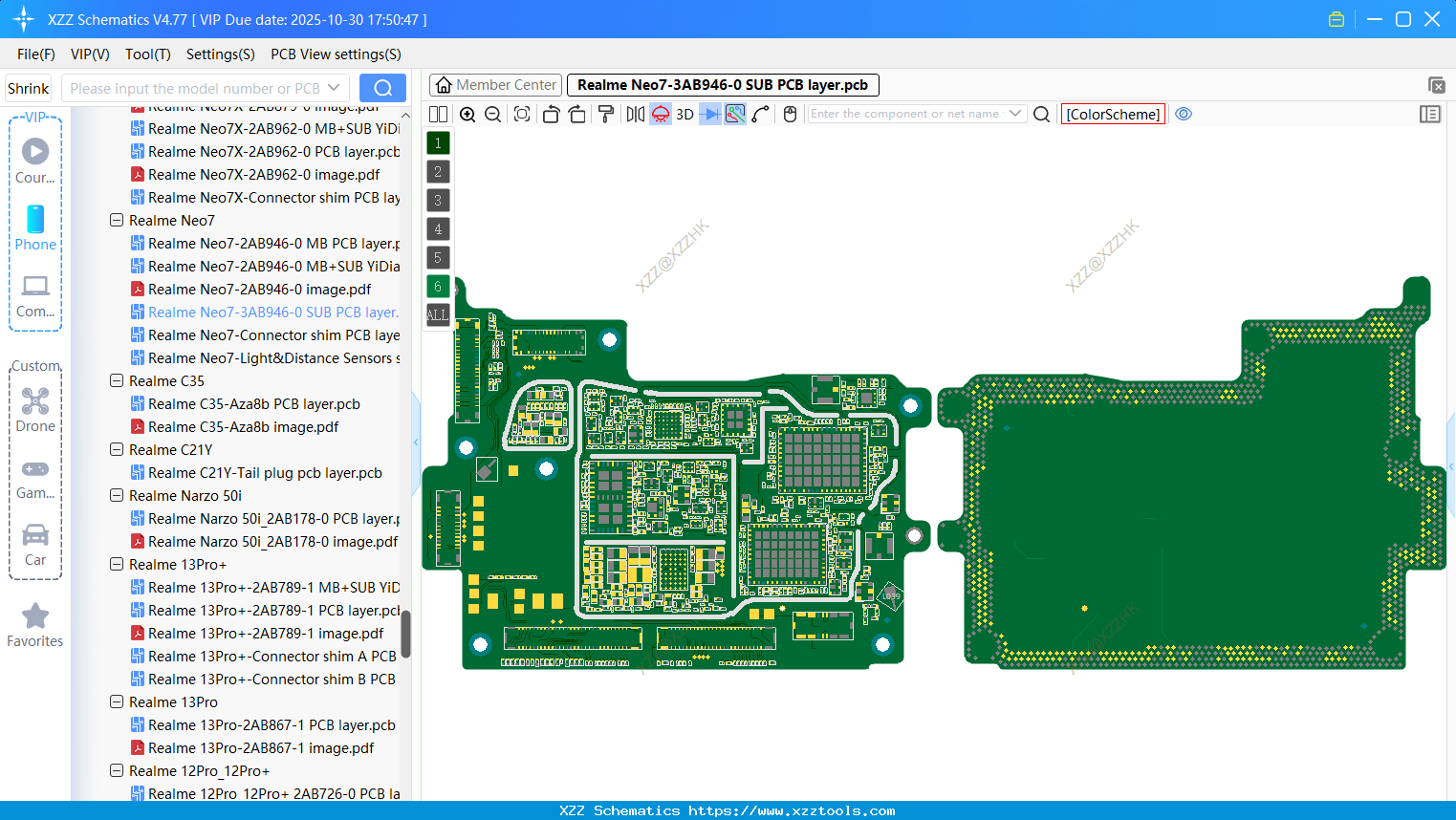Open Realme C35-Aza8b PCB layer file
The width and height of the screenshot is (1456, 820).
point(253,403)
